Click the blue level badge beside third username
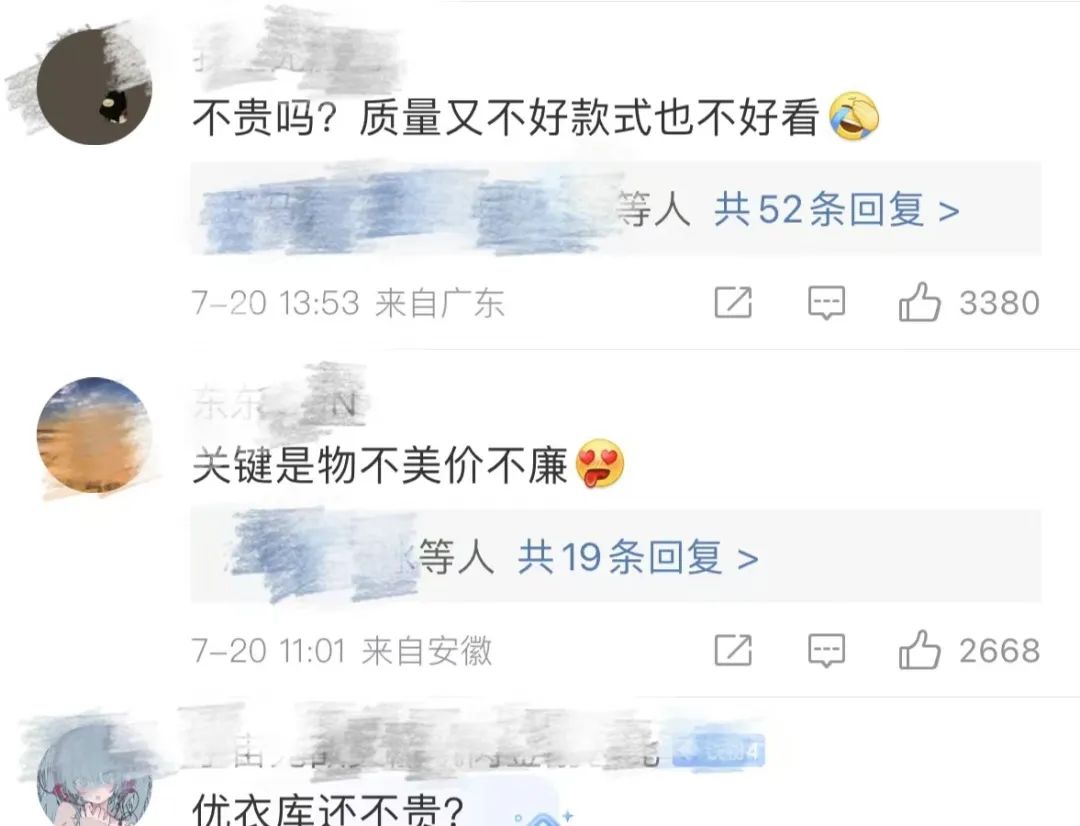This screenshot has height=826, width=1080. [718, 751]
